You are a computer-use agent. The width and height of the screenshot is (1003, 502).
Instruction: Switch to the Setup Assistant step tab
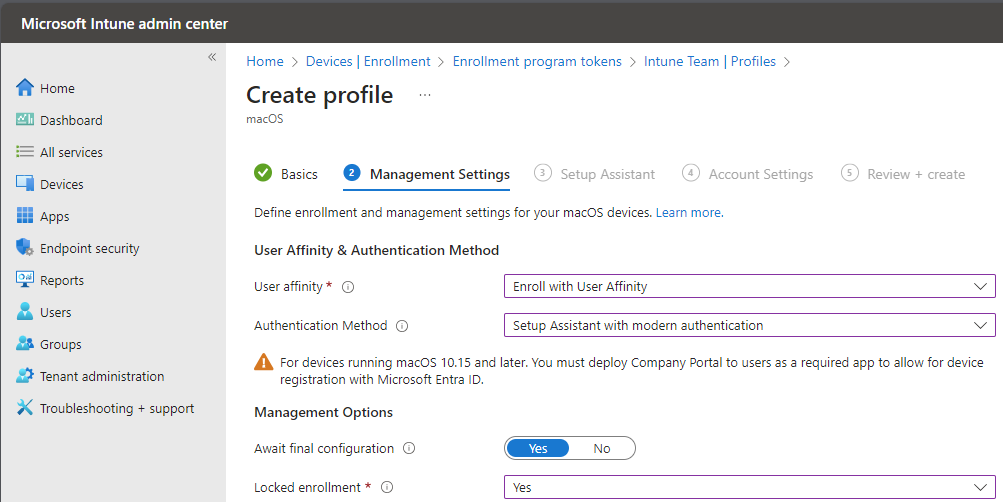tap(595, 174)
